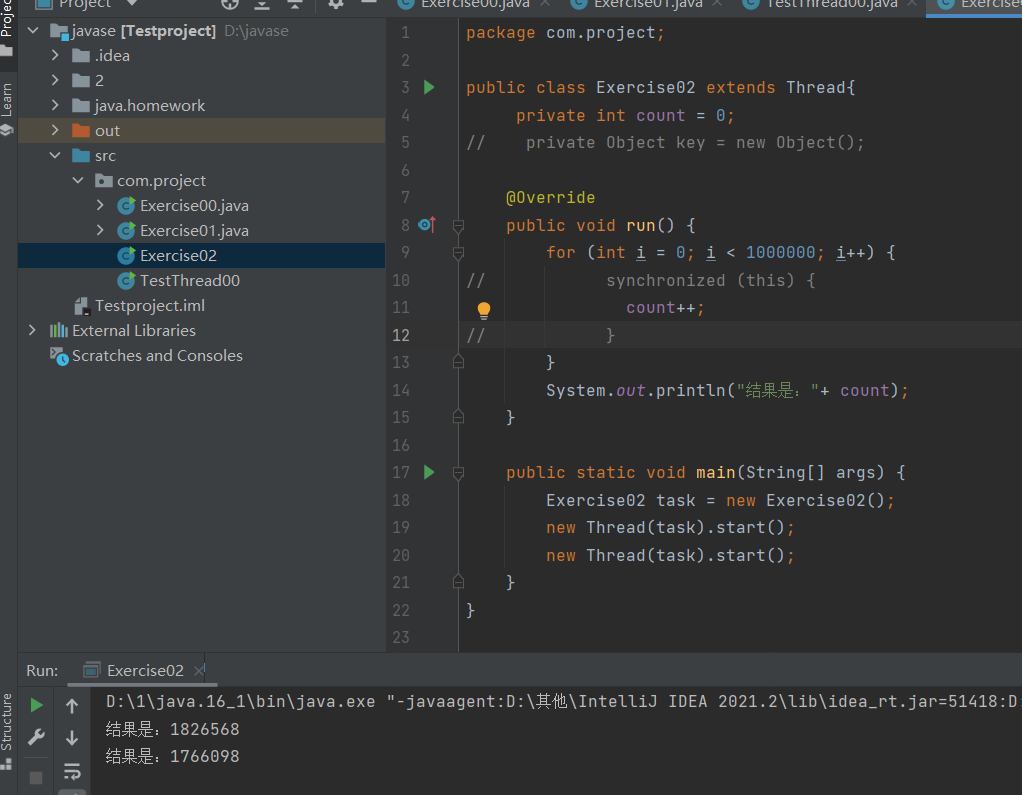Image resolution: width=1022 pixels, height=795 pixels.
Task: Click the Exercise00.java class icon in the tree
Action: [126, 206]
